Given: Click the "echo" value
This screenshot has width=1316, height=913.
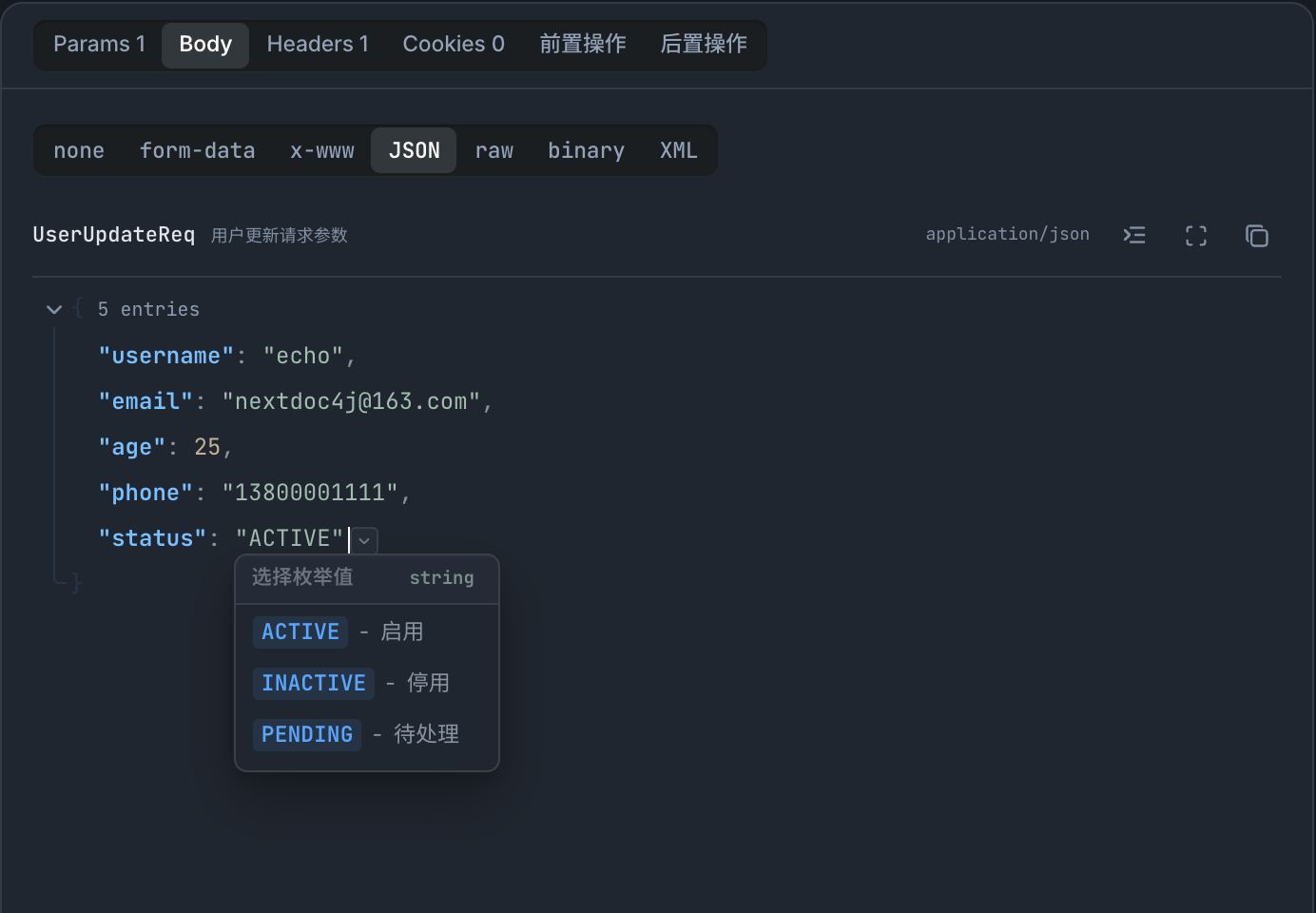Looking at the screenshot, I should (303, 356).
